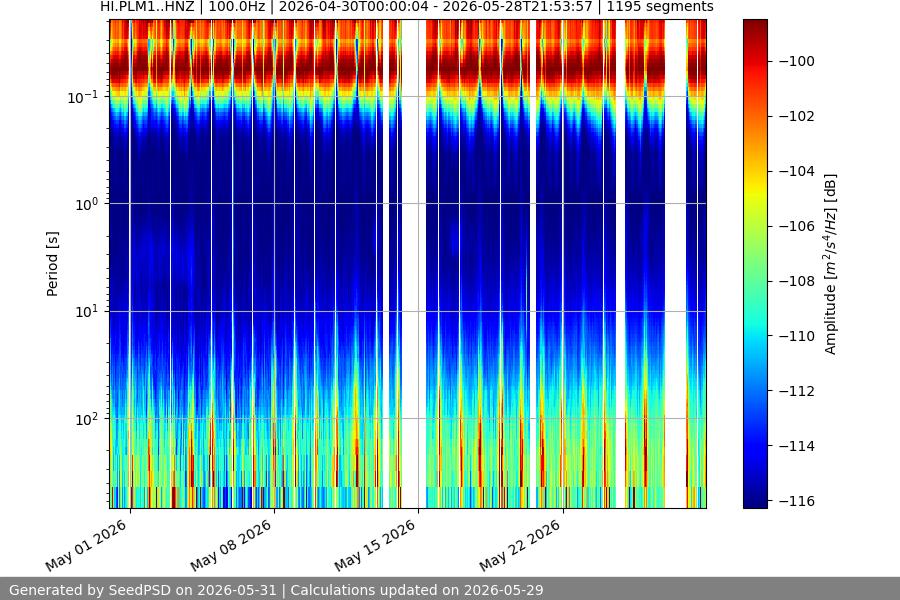The width and height of the screenshot is (900, 600).
Task: Click the 'Period [s]' y-axis label
Action: (52, 264)
